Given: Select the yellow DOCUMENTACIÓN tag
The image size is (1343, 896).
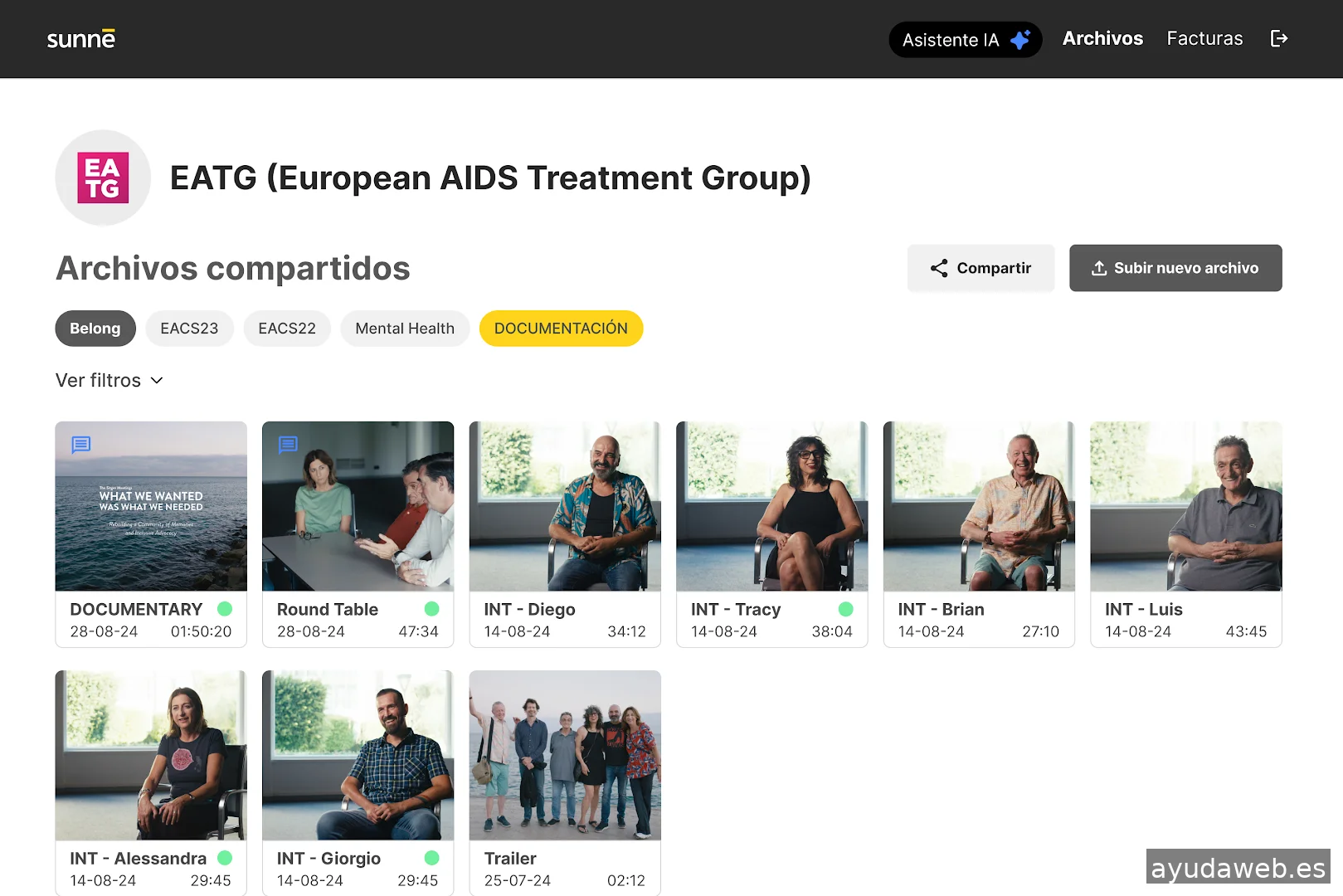Looking at the screenshot, I should click(x=561, y=329).
